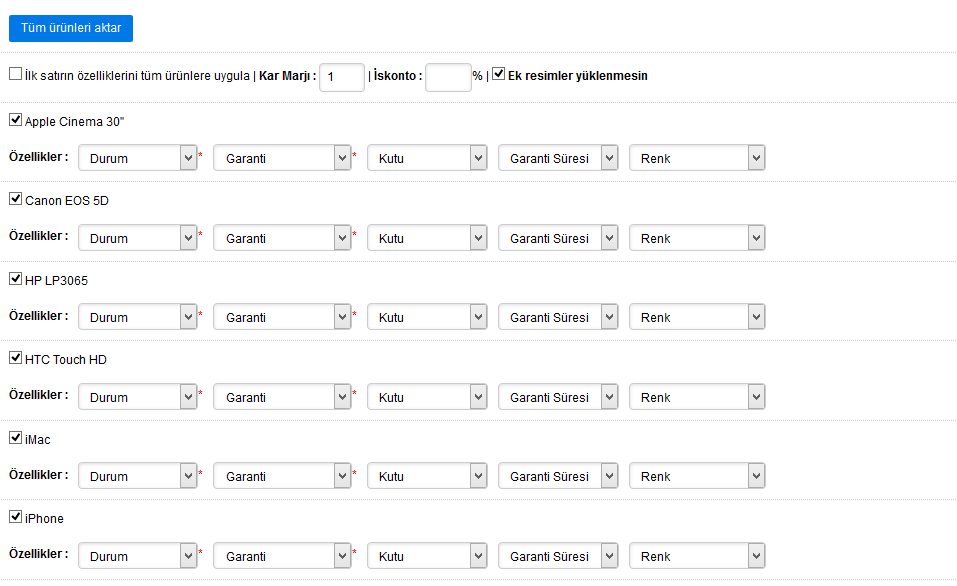Untick the HP LP3065 product checkbox

(15, 279)
